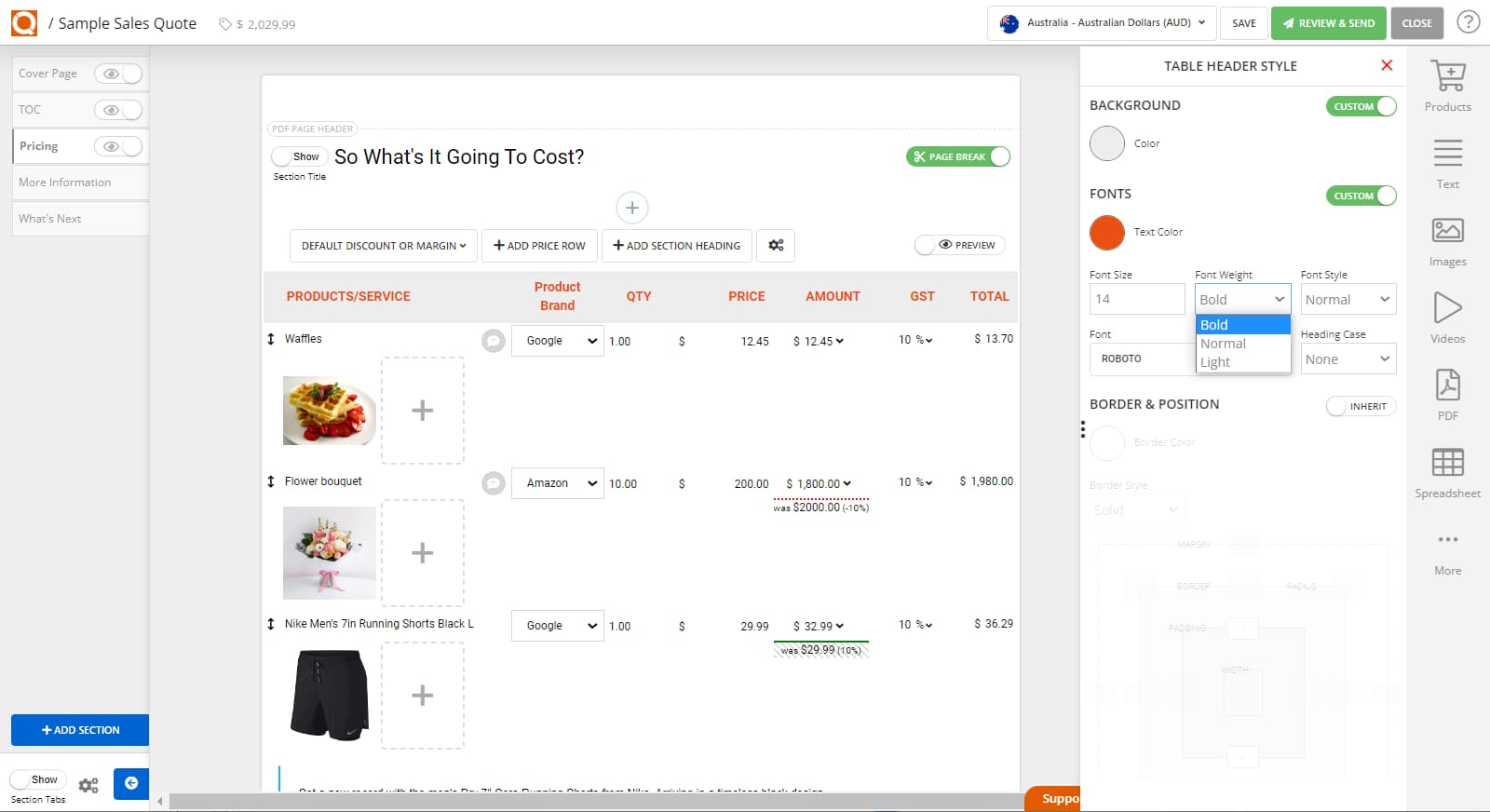This screenshot has width=1490, height=812.
Task: Pick the orange text color swatch
Action: pyautogui.click(x=1107, y=233)
